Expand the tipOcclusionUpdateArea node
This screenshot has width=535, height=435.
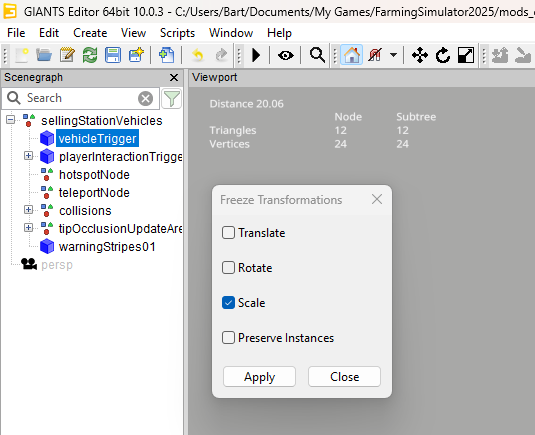coord(28,228)
